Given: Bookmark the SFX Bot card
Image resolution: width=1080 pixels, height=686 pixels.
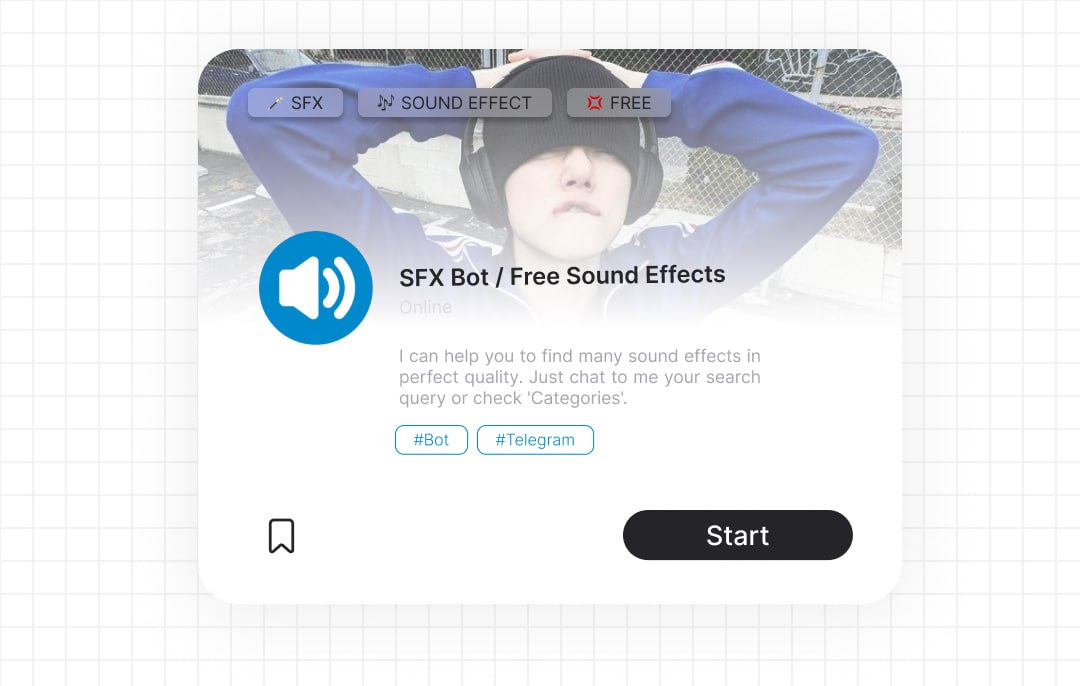Looking at the screenshot, I should pyautogui.click(x=281, y=536).
